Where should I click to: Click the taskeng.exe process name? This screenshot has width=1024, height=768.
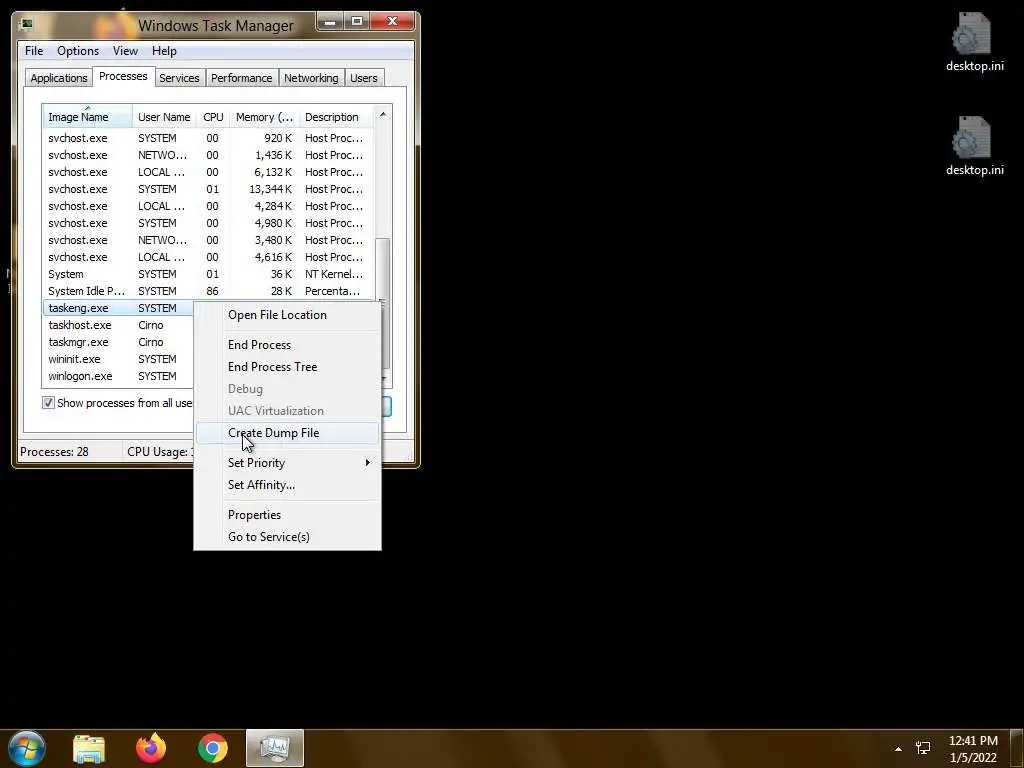(x=78, y=308)
